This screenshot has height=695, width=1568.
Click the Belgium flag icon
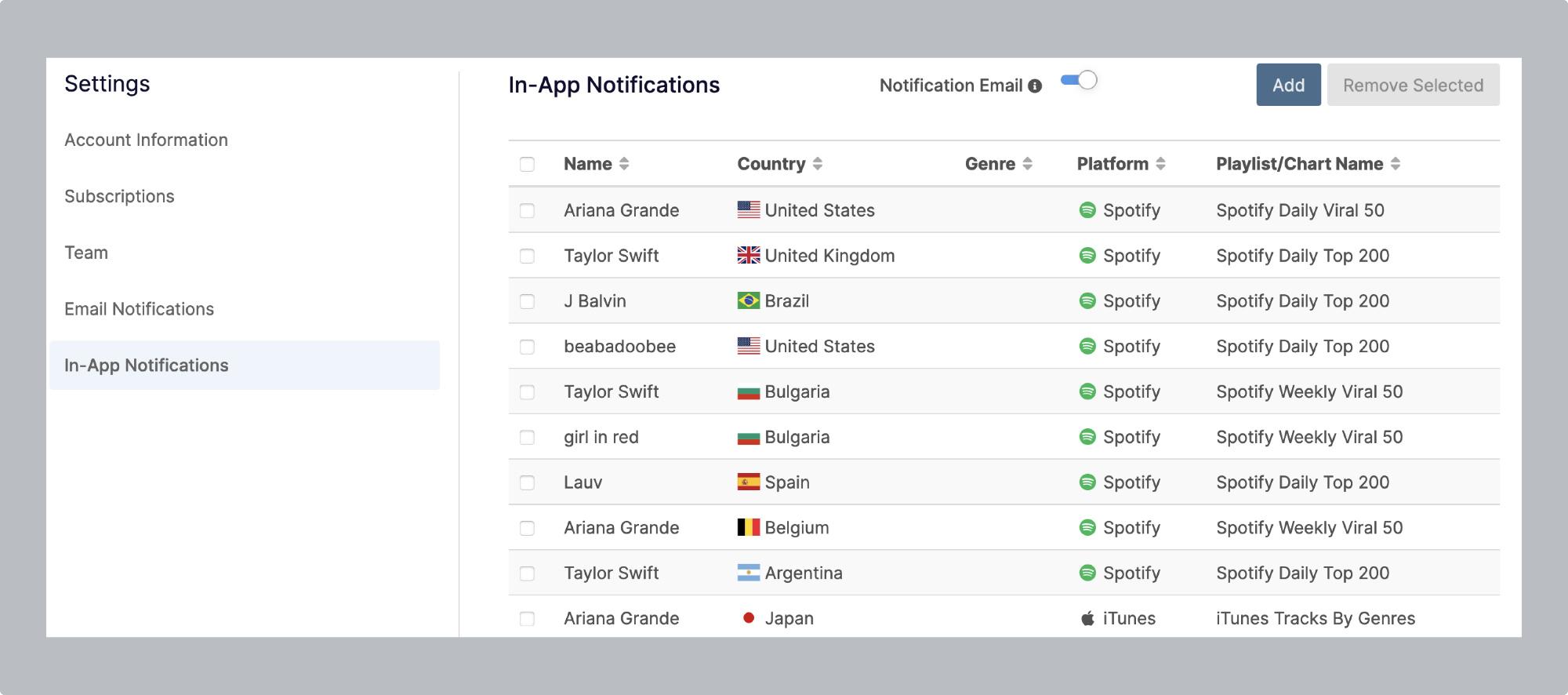[749, 527]
